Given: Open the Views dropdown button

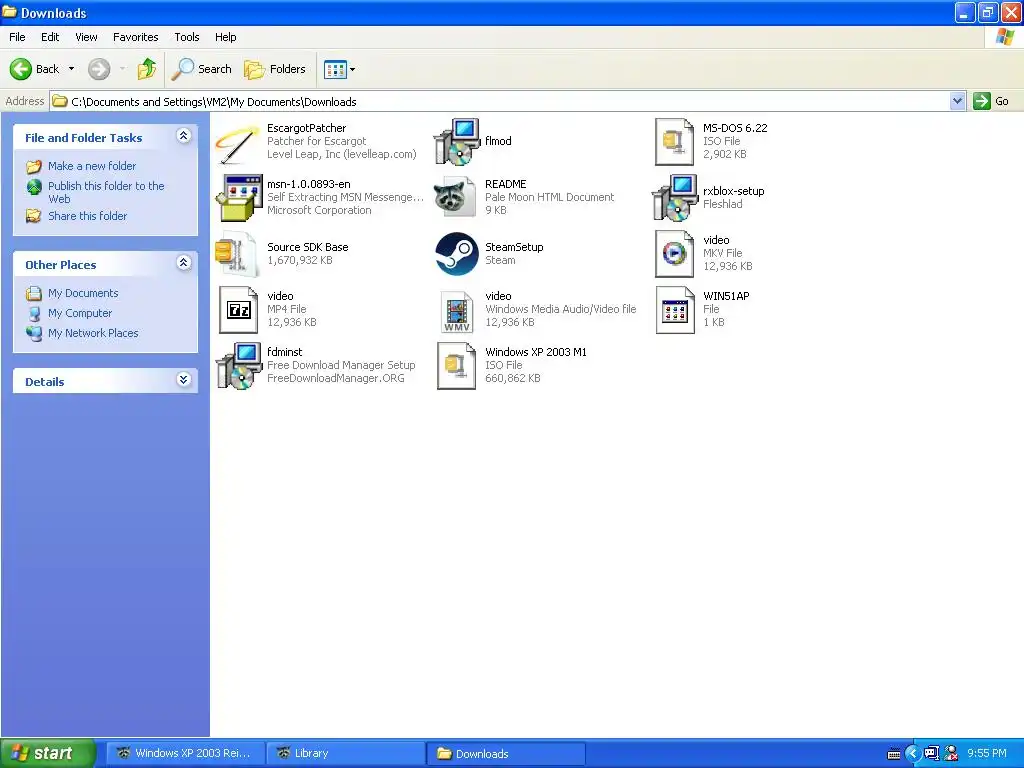Looking at the screenshot, I should [x=340, y=69].
